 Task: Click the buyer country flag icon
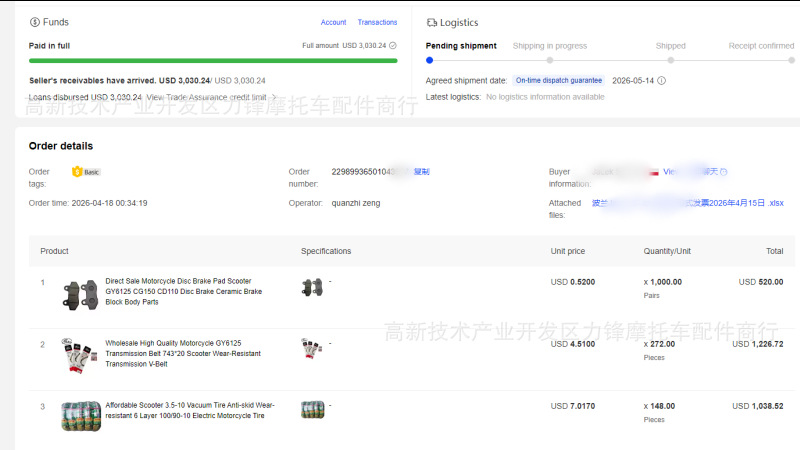654,172
